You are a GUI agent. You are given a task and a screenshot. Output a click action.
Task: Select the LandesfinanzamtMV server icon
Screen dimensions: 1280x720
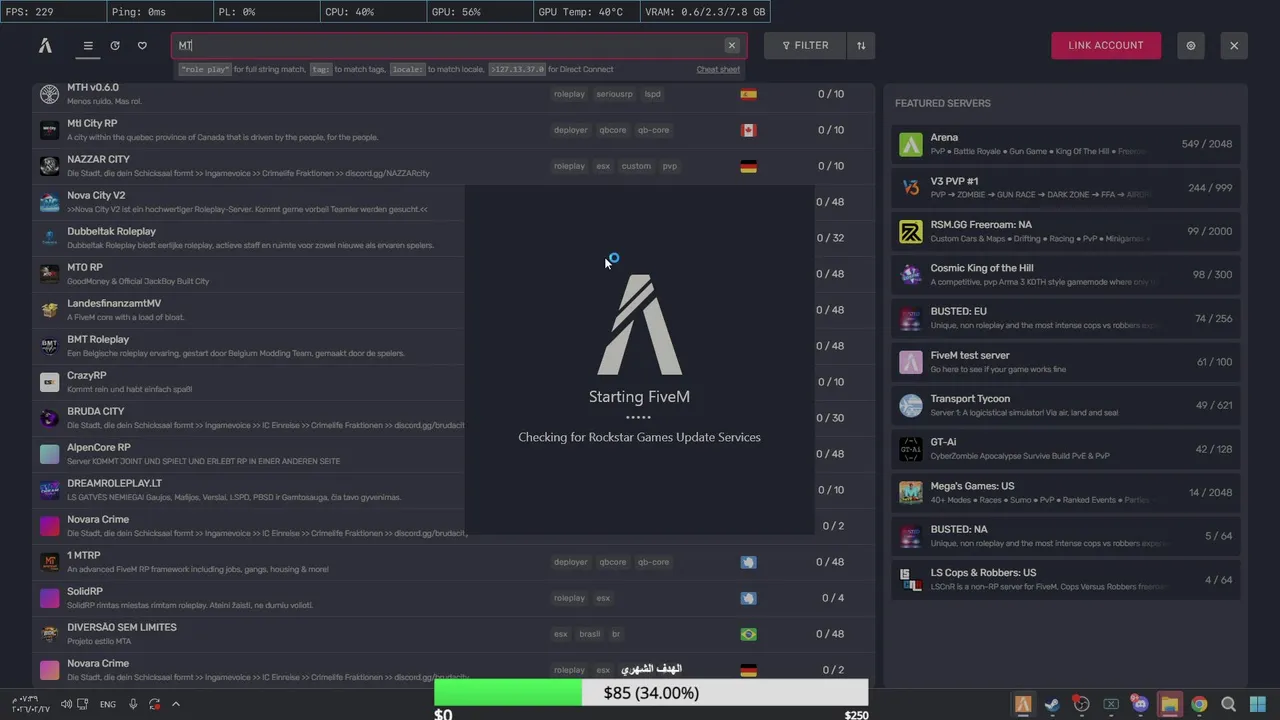point(49,310)
